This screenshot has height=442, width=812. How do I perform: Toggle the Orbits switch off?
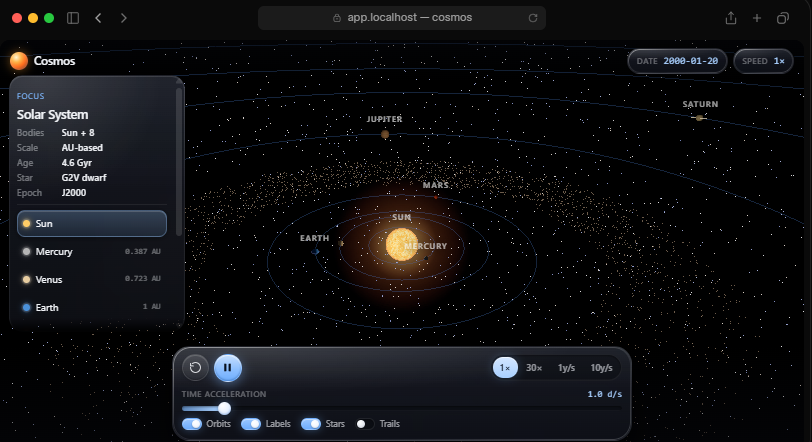(x=192, y=424)
